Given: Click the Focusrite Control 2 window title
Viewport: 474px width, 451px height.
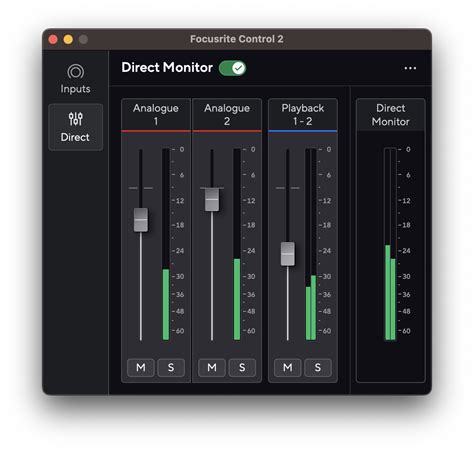Looking at the screenshot, I should coord(237,39).
